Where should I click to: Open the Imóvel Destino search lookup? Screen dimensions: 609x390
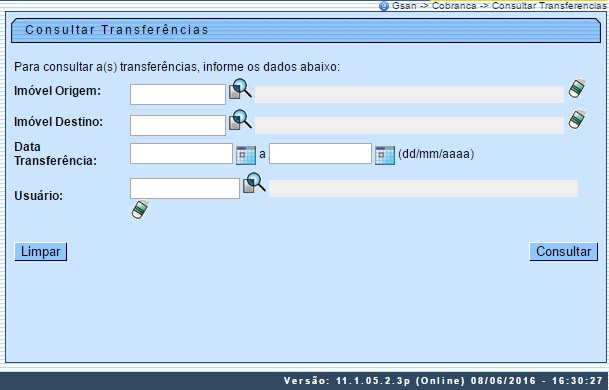pos(240,120)
